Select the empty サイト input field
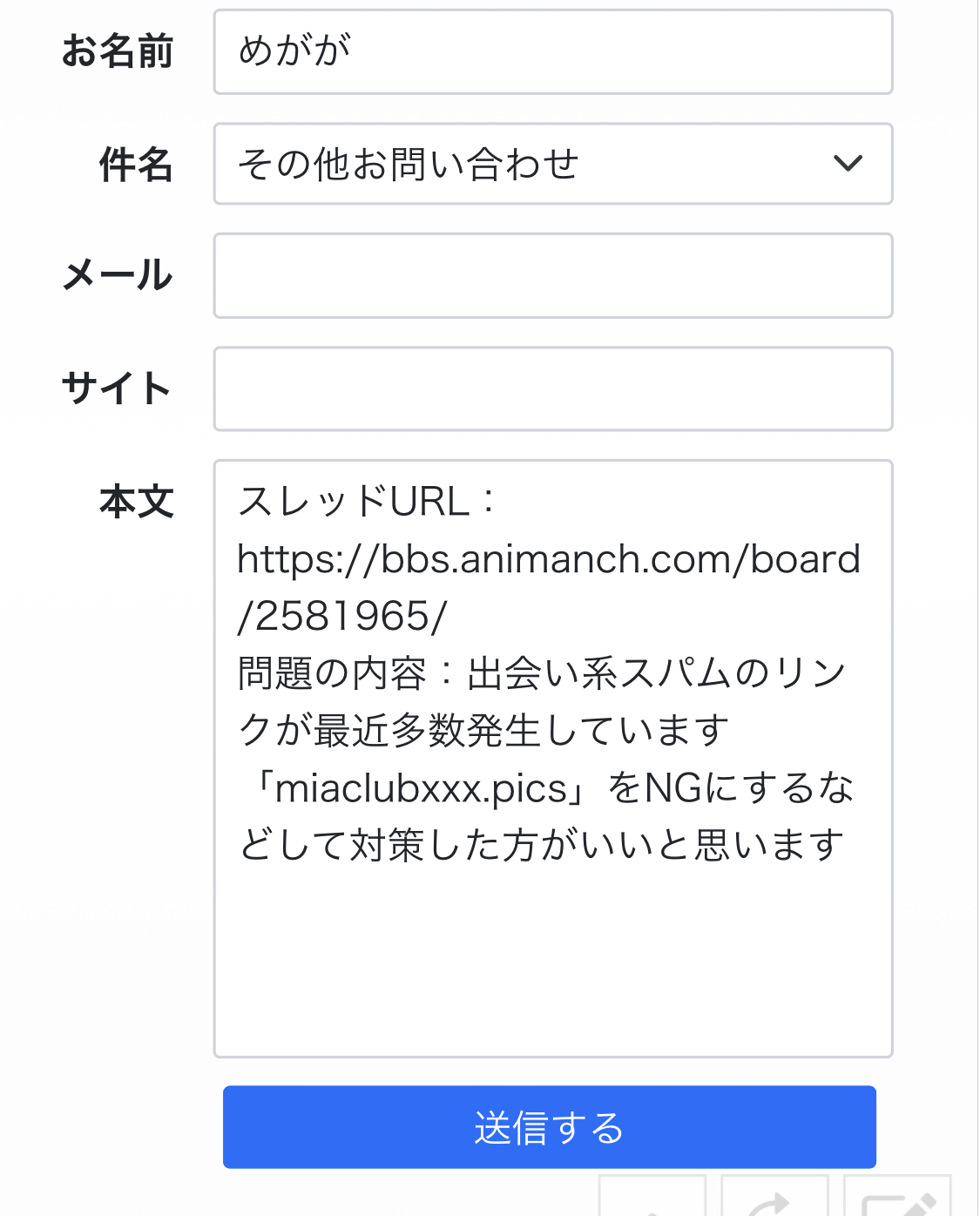Screen dimensions: 980x1216 (x=553, y=388)
